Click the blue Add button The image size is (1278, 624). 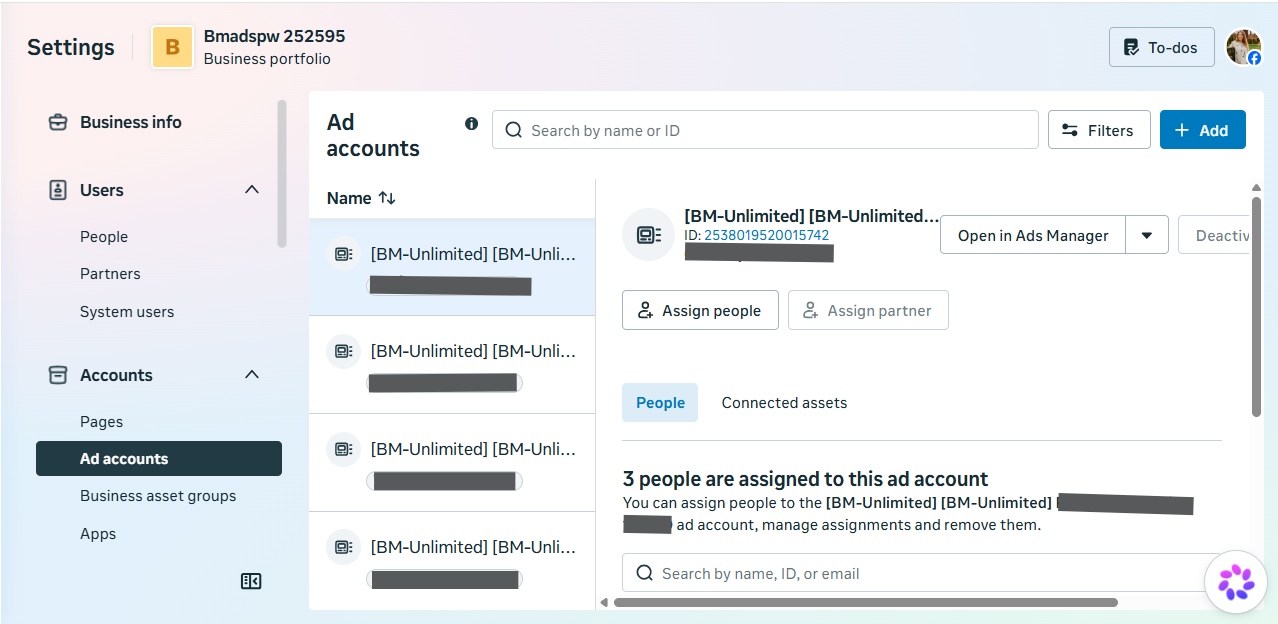coord(1203,130)
